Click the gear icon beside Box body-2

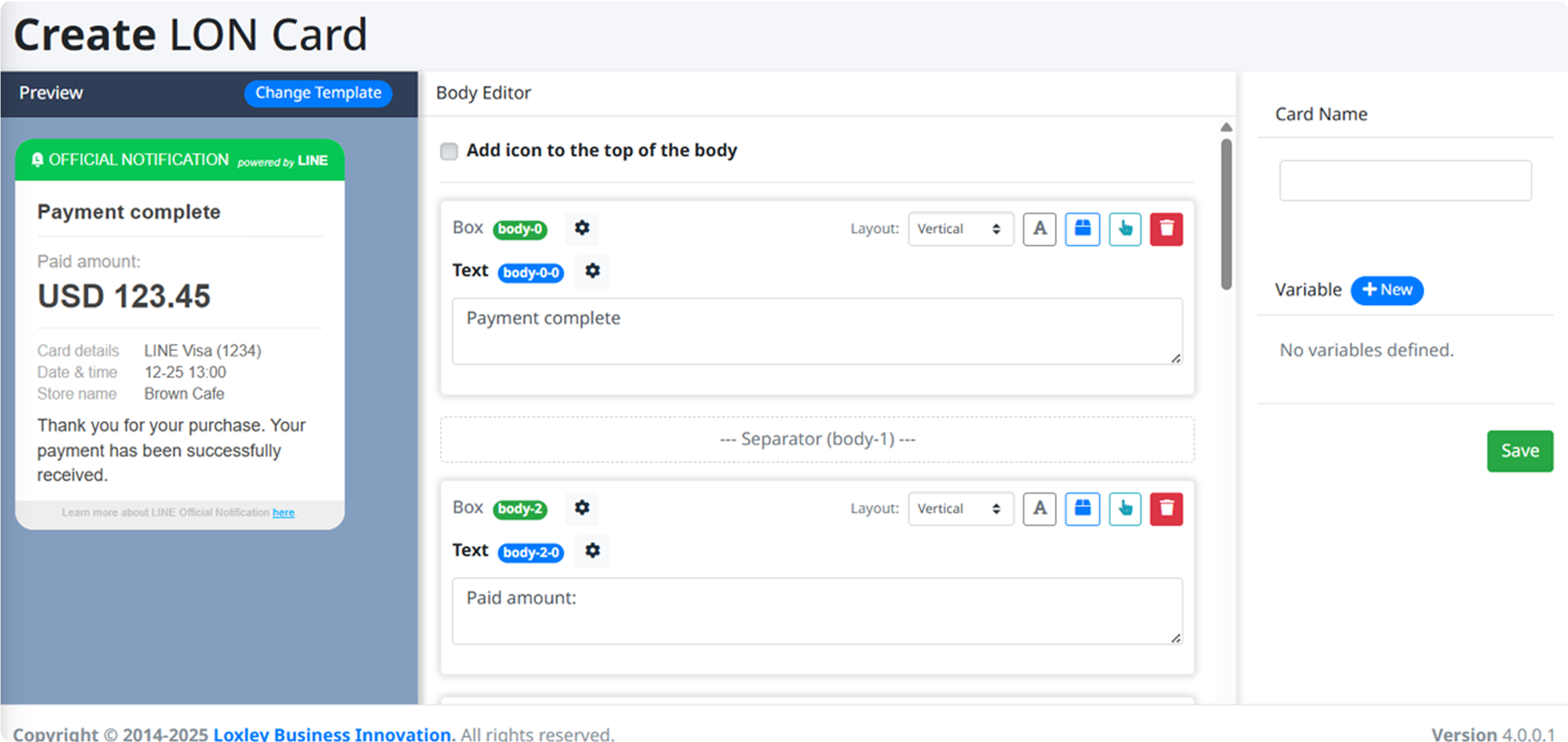tap(582, 508)
